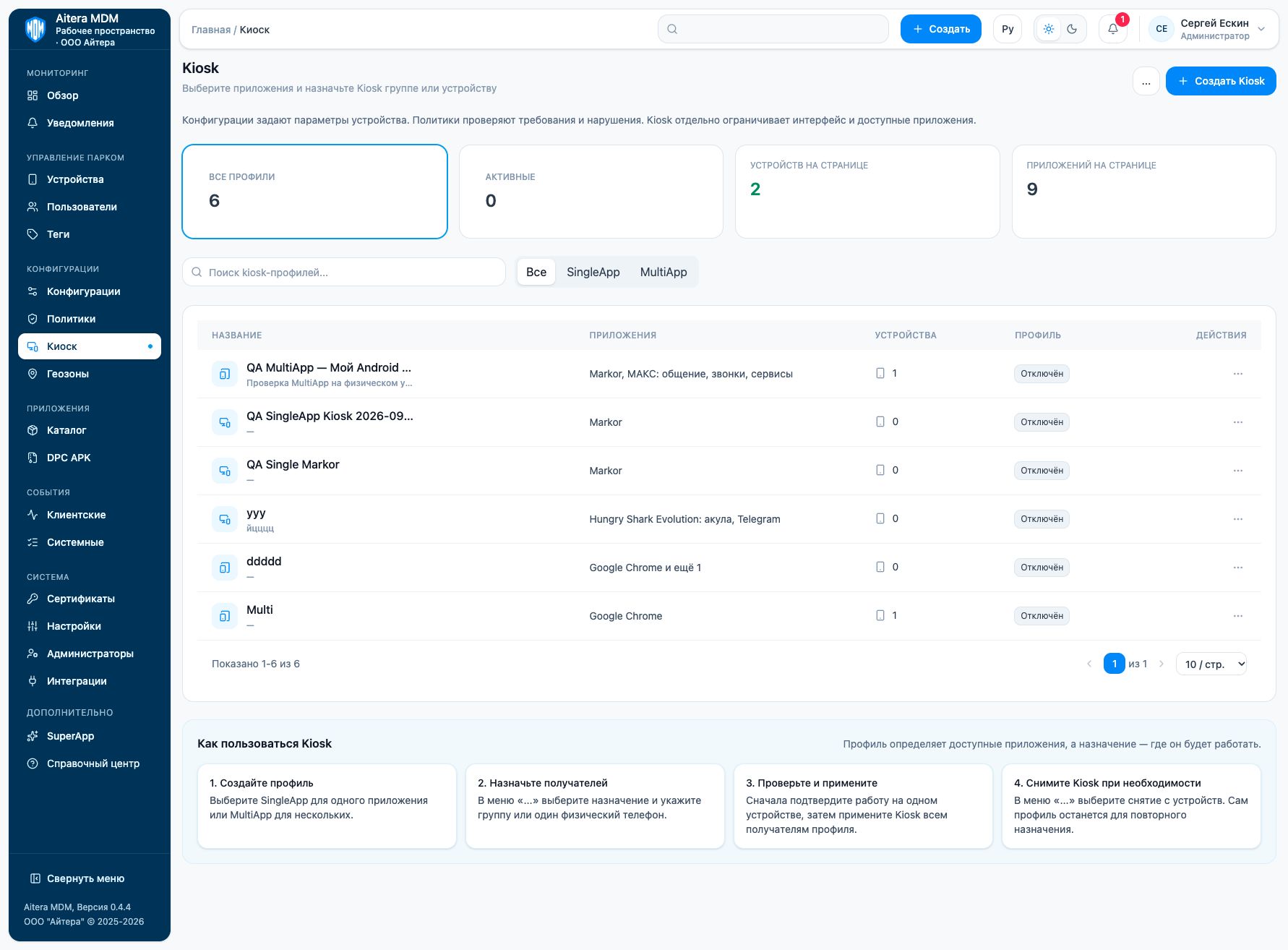Image resolution: width=1288 pixels, height=950 pixels.
Task: Click the Aitera MDM shield logo
Action: coord(35,30)
